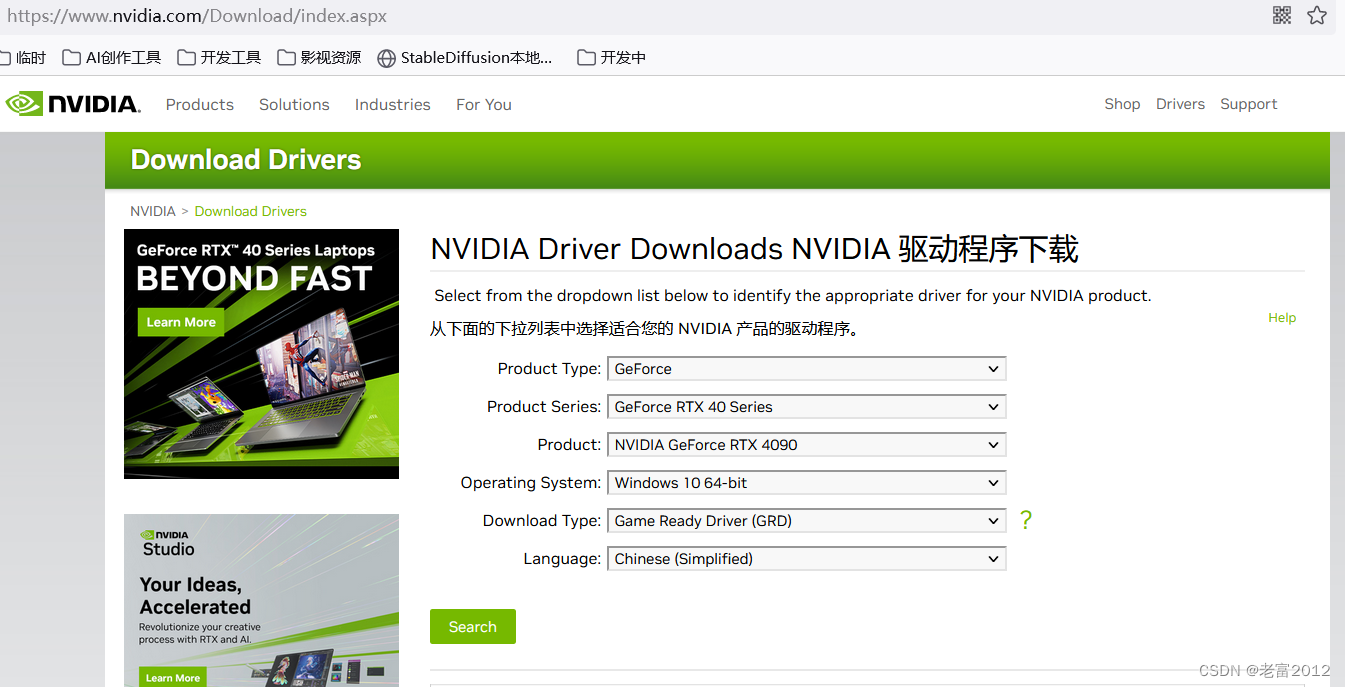
Task: Click Learn More on RTX 40 laptops ad
Action: pyautogui.click(x=181, y=322)
